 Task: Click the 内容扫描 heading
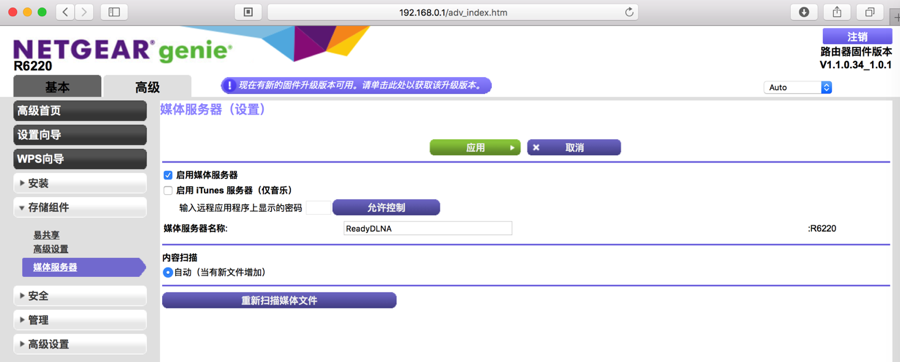pyautogui.click(x=181, y=259)
